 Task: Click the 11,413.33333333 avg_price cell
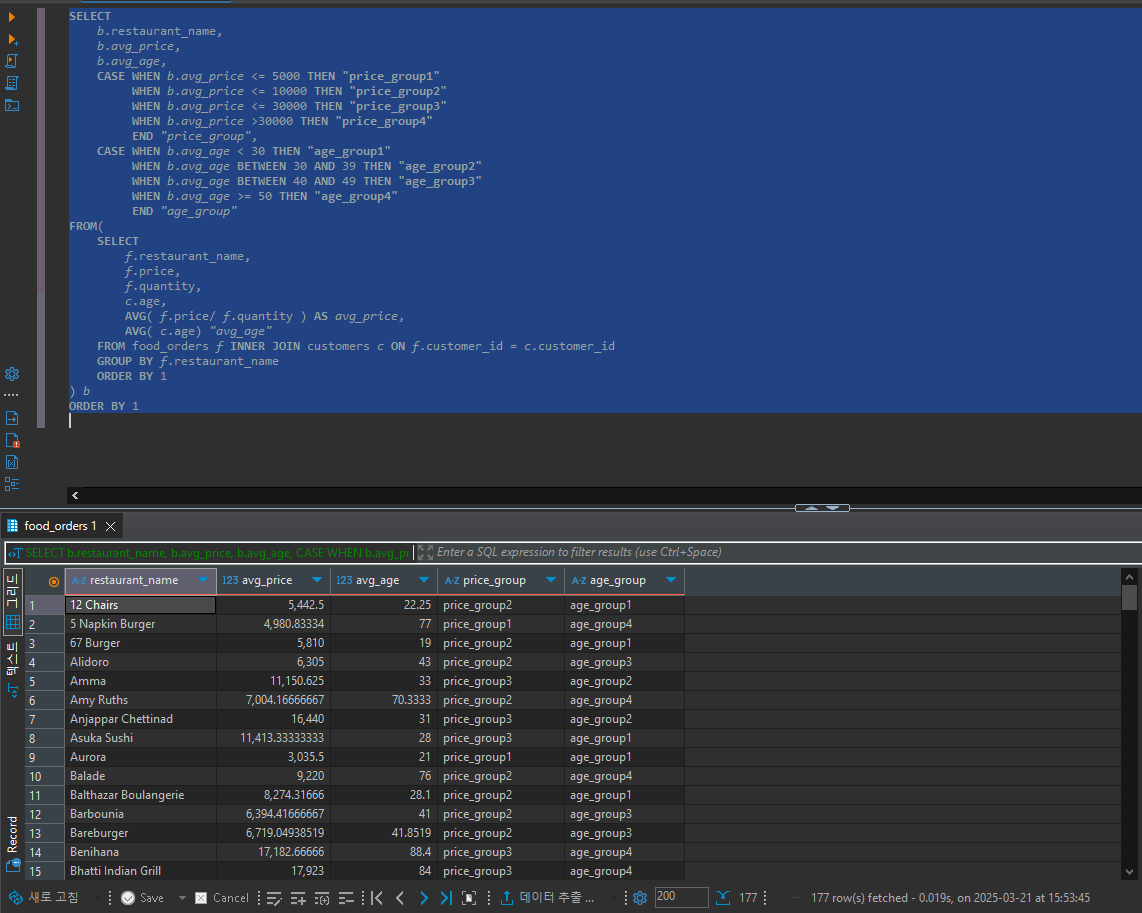point(273,738)
